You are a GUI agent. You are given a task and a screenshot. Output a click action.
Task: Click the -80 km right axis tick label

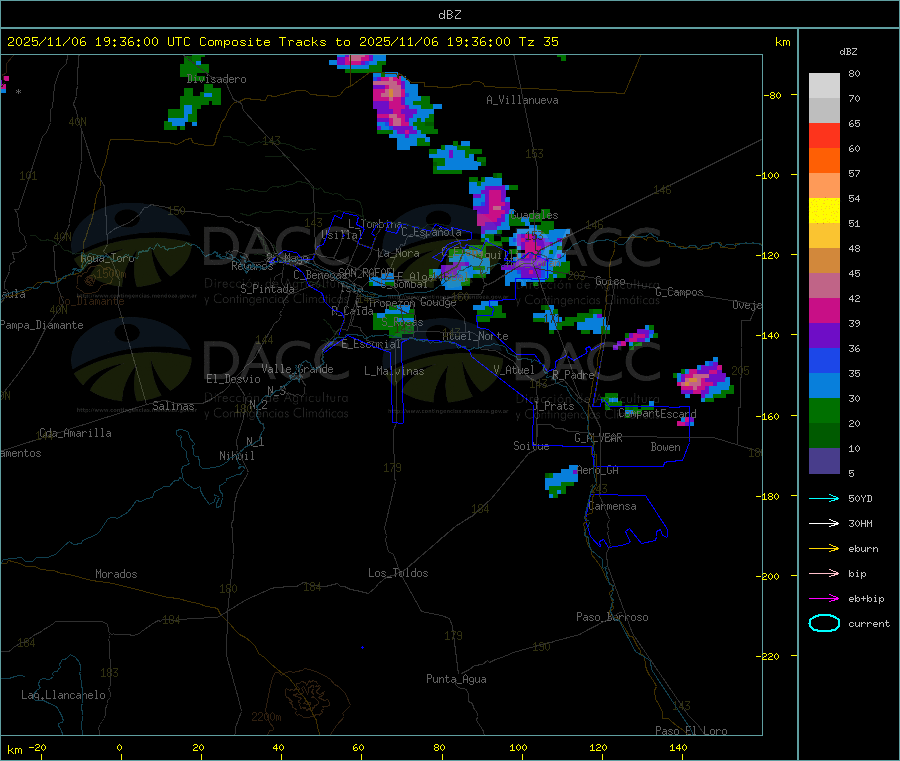(773, 95)
